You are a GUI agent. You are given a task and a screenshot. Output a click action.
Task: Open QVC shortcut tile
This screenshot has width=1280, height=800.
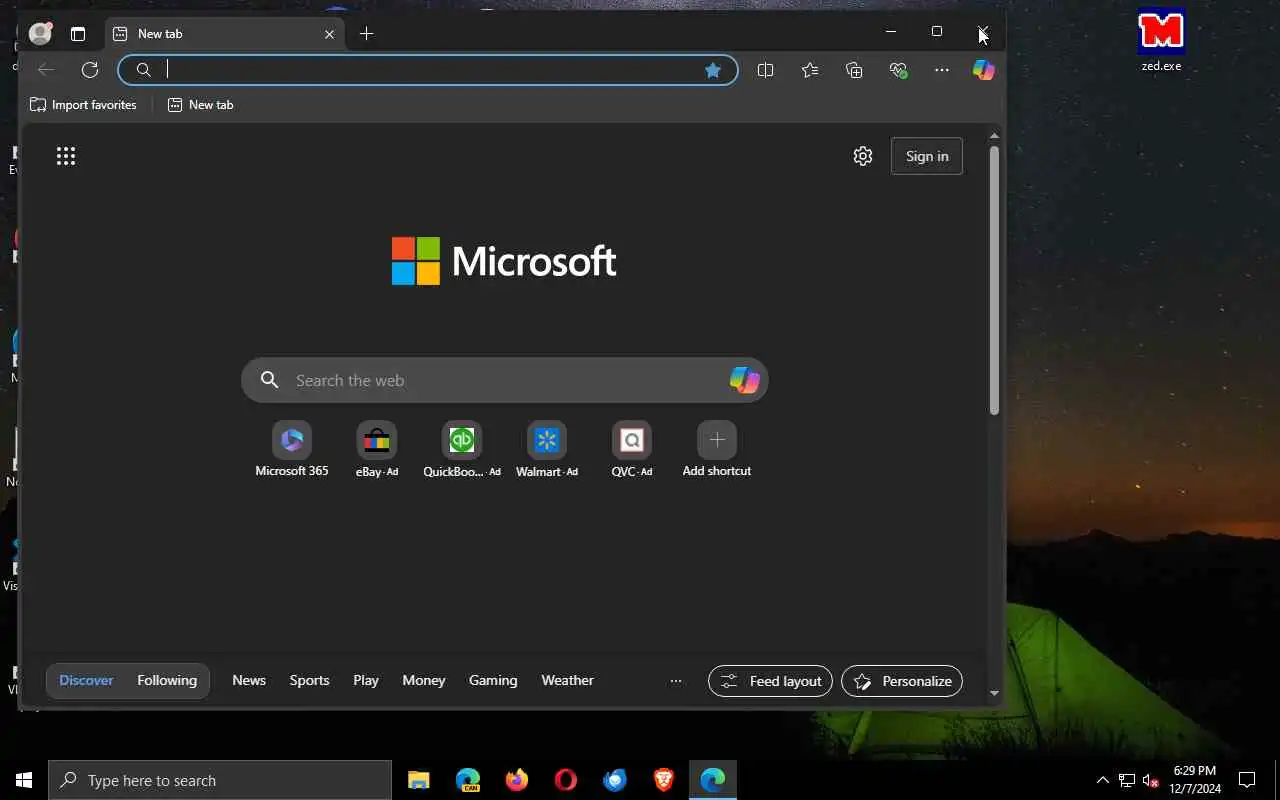coord(632,448)
